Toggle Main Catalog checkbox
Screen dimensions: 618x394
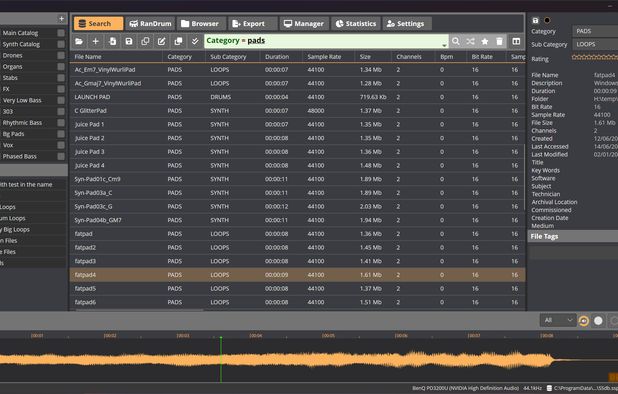pos(61,33)
